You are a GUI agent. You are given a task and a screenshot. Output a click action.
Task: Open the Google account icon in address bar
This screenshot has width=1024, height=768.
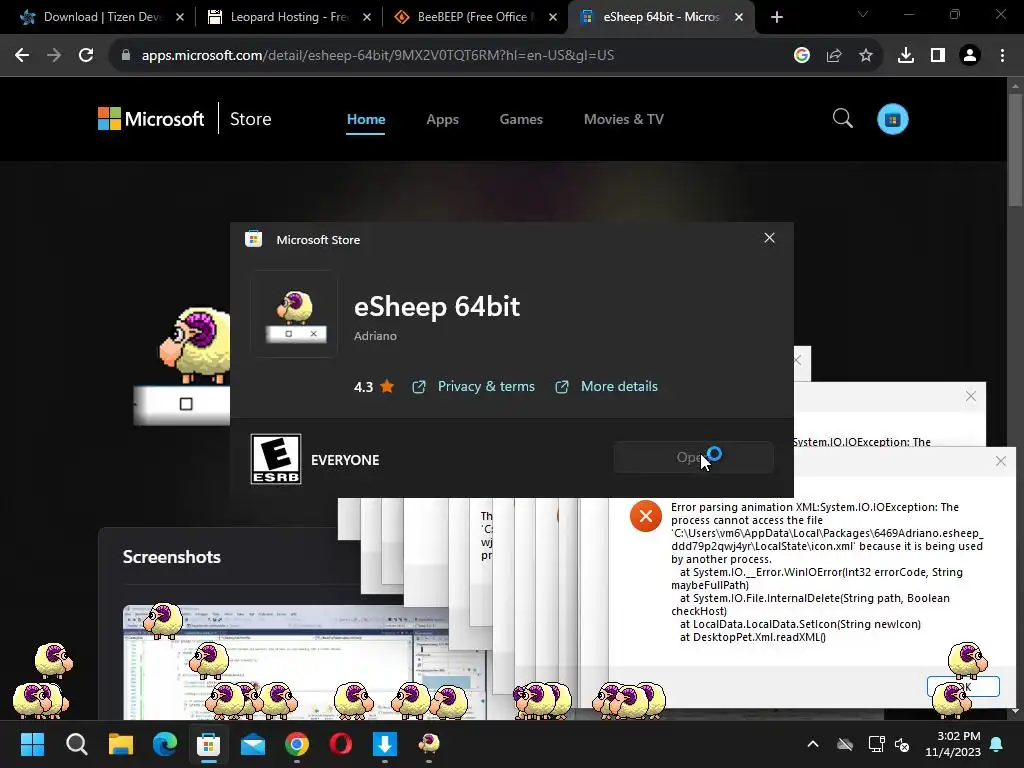point(802,56)
